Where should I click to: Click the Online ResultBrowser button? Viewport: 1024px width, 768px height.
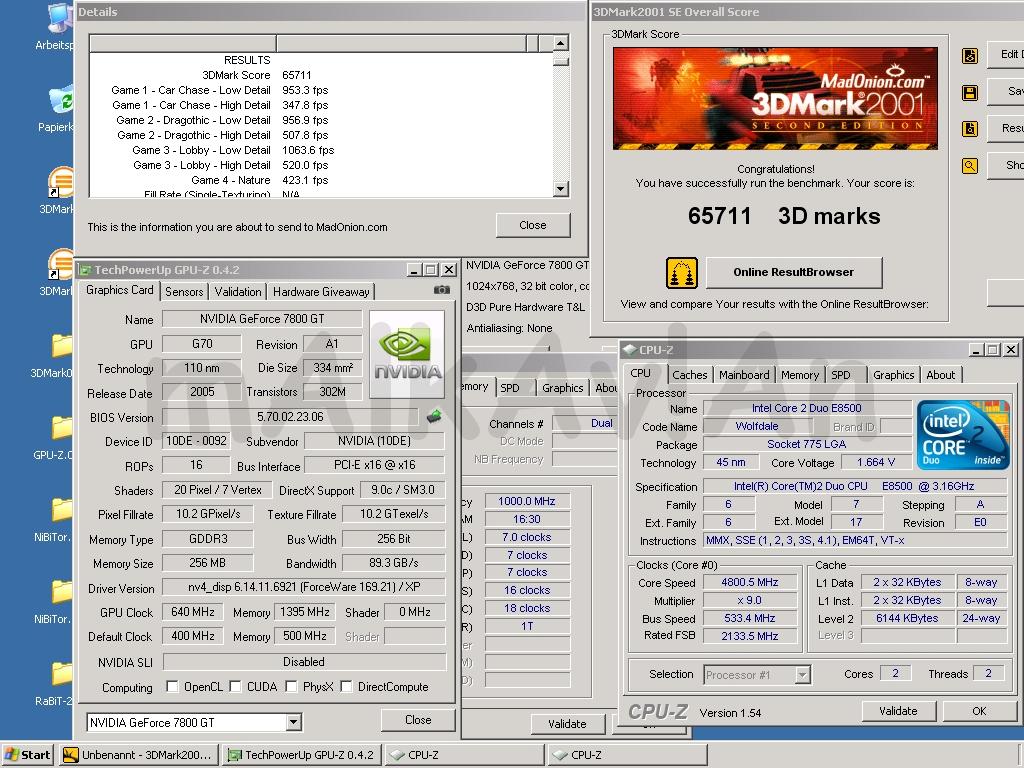pos(793,272)
